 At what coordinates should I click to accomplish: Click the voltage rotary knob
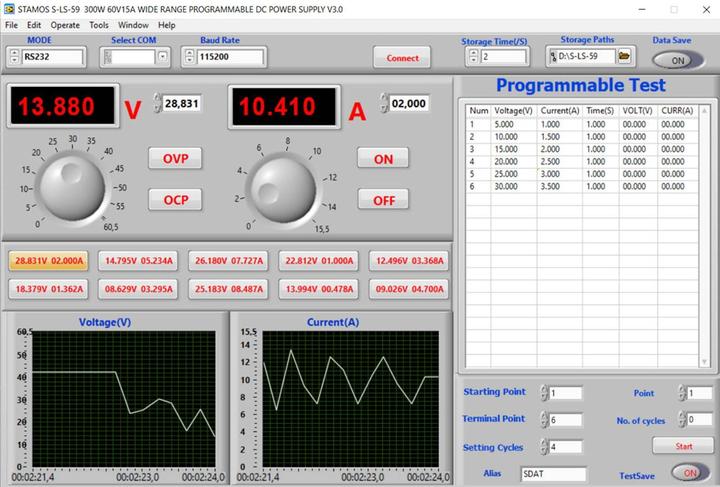point(72,188)
